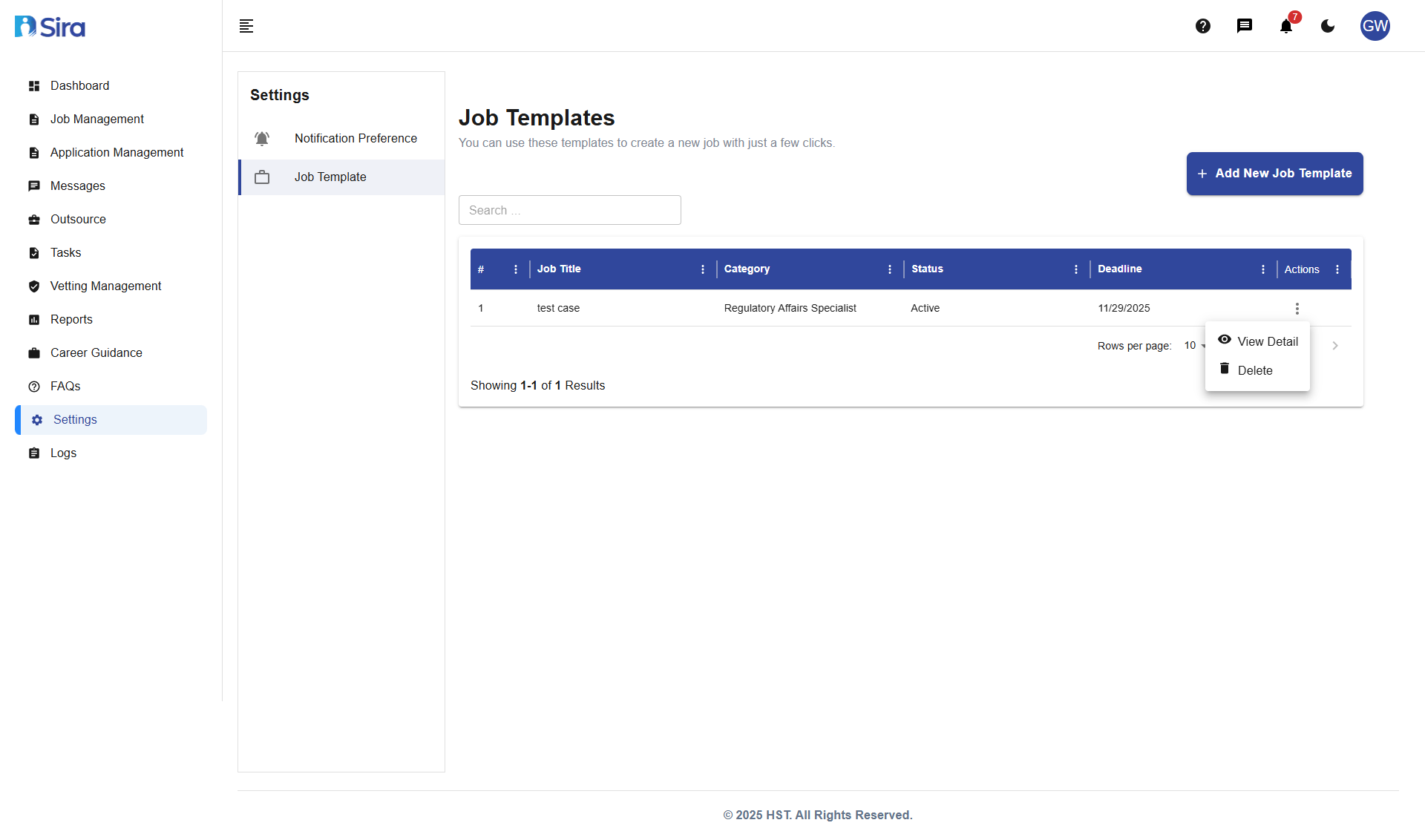The image size is (1425, 840).
Task: Click inside the Search field
Action: pos(569,210)
